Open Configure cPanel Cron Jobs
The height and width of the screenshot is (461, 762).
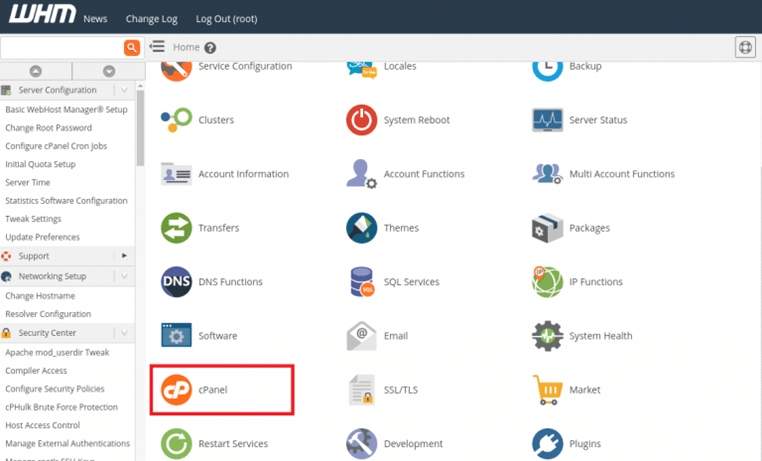click(x=56, y=146)
